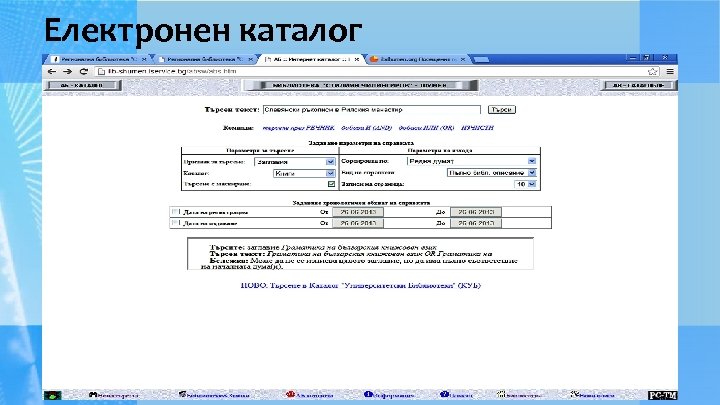Go forward with the browser forward arrow
Screen dimensions: 720x405
pyautogui.click(x=68, y=72)
